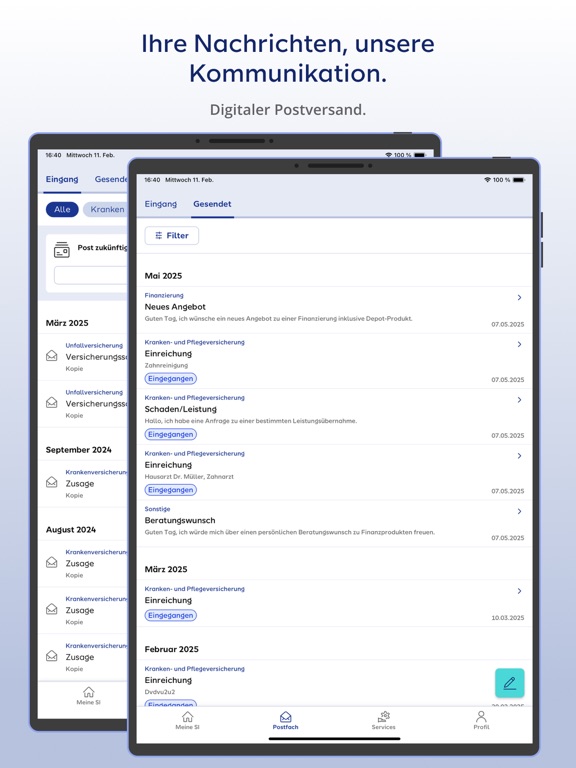
Task: Select the Gesendet tab in front tablet
Action: pos(212,204)
